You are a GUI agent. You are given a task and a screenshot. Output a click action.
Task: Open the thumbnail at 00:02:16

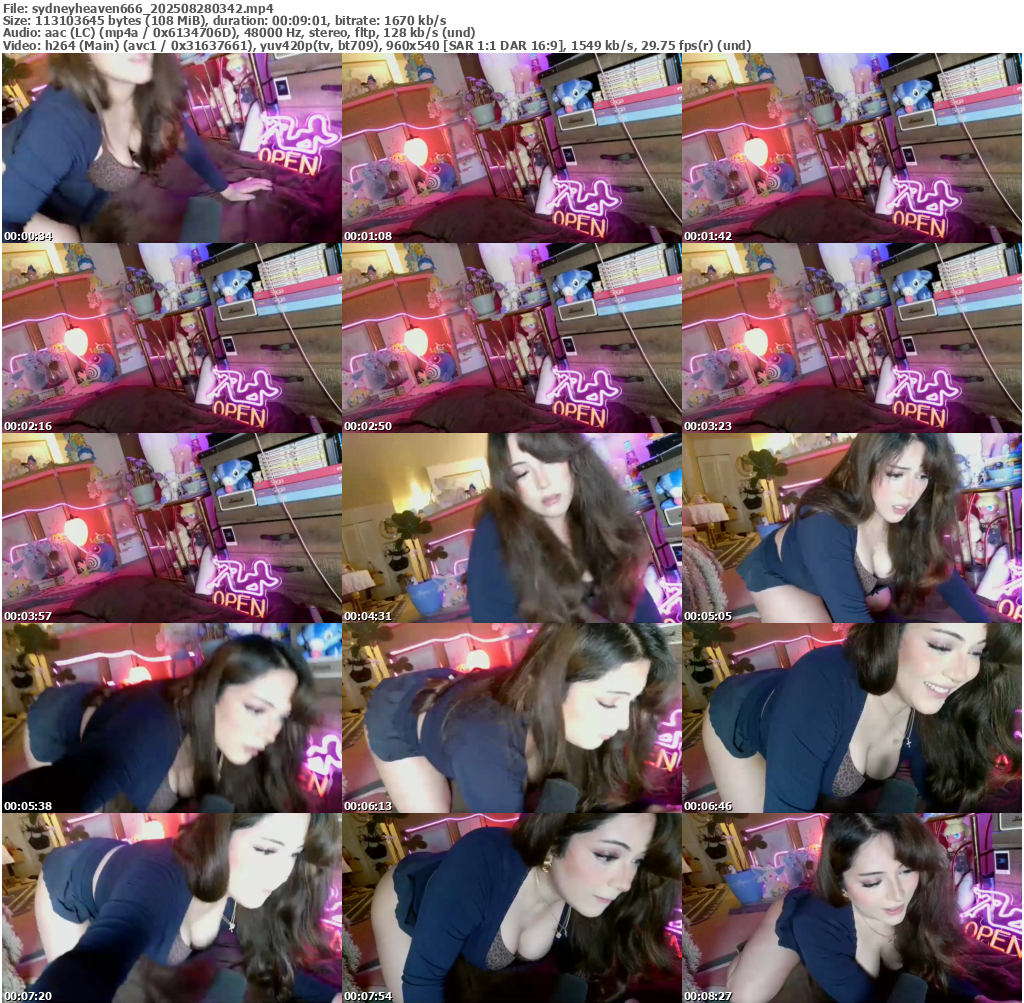pos(172,338)
